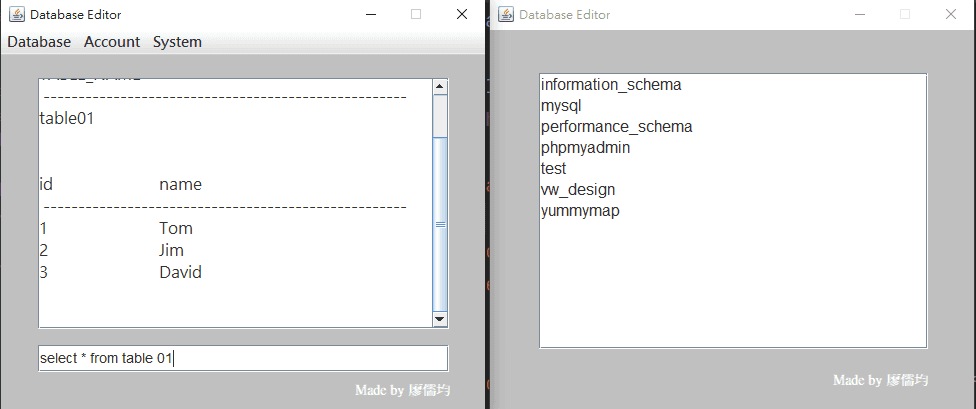
Task: Click the id column header text
Action: coord(46,184)
